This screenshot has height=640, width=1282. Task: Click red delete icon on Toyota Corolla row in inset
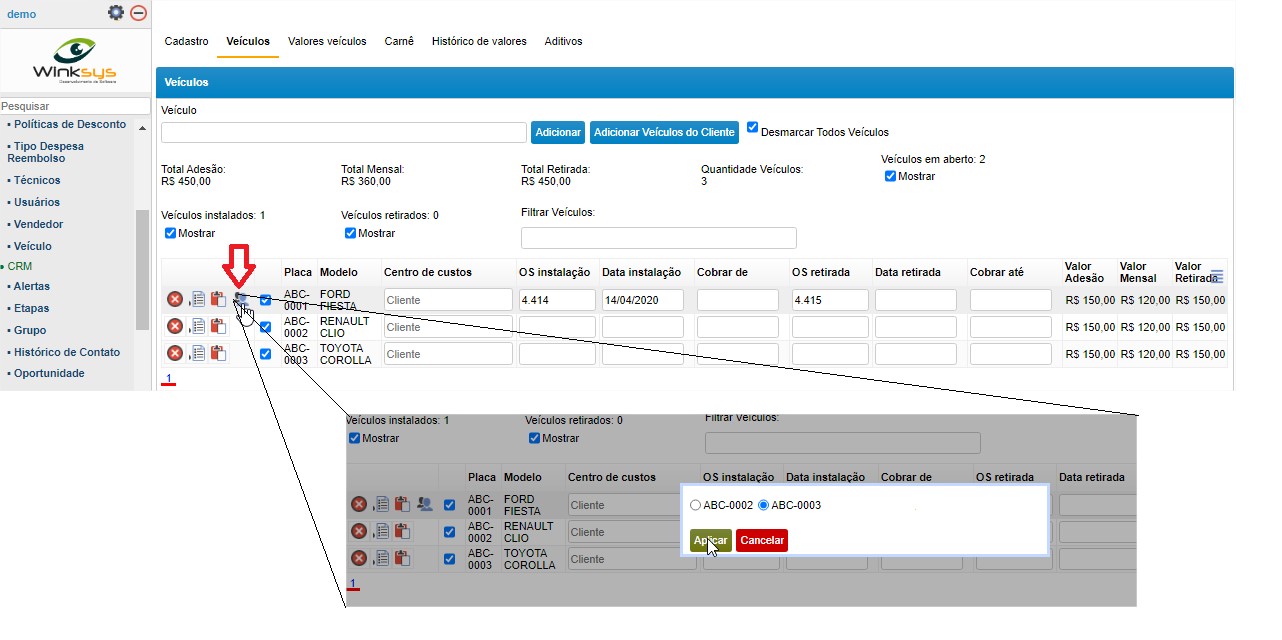[x=359, y=558]
